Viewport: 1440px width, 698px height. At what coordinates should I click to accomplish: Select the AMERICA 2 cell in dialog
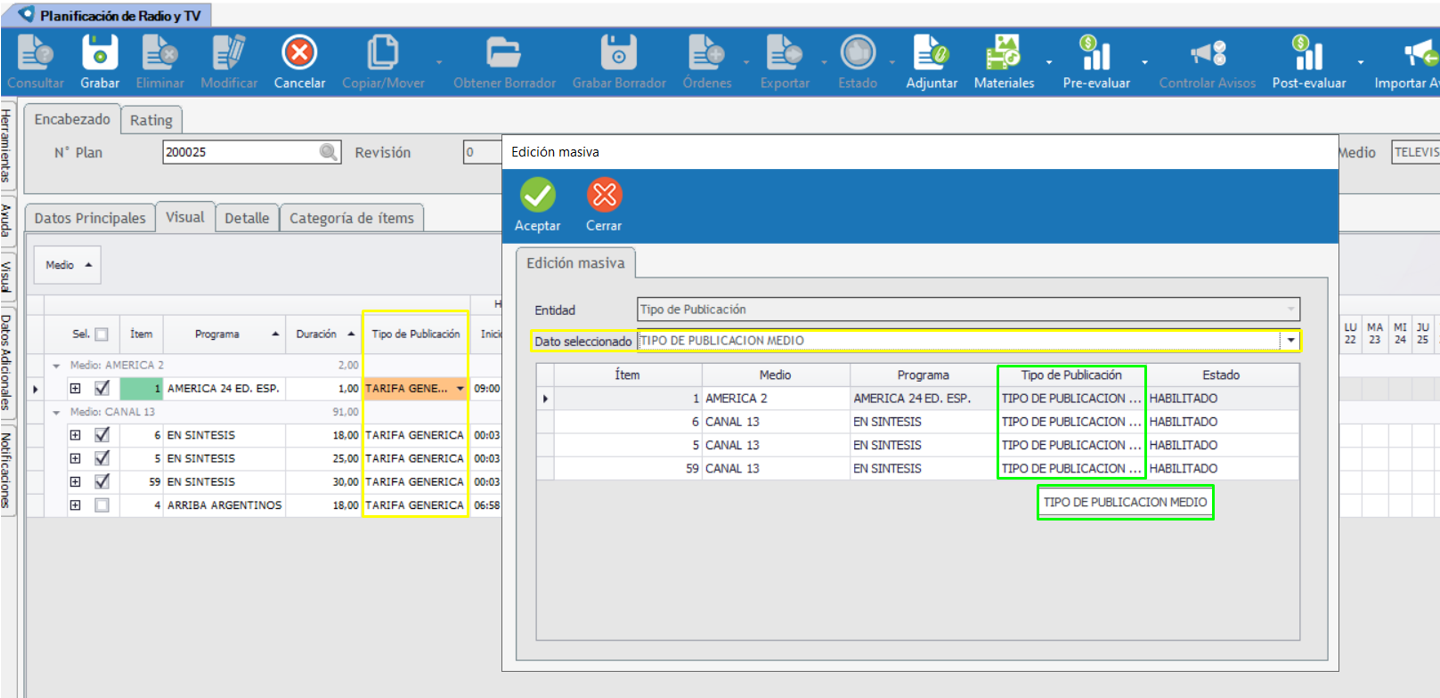(x=776, y=398)
